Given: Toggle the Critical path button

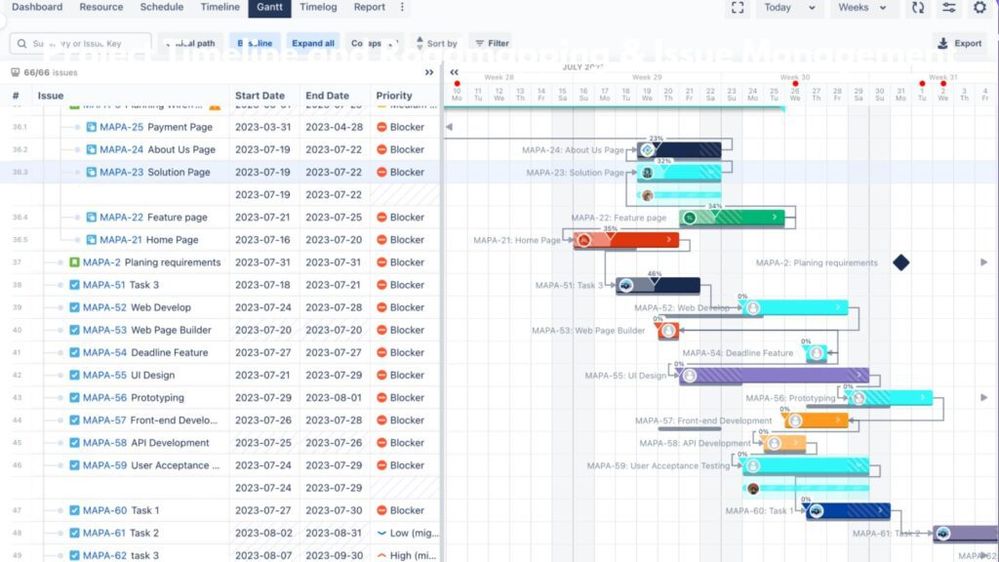Looking at the screenshot, I should [190, 43].
